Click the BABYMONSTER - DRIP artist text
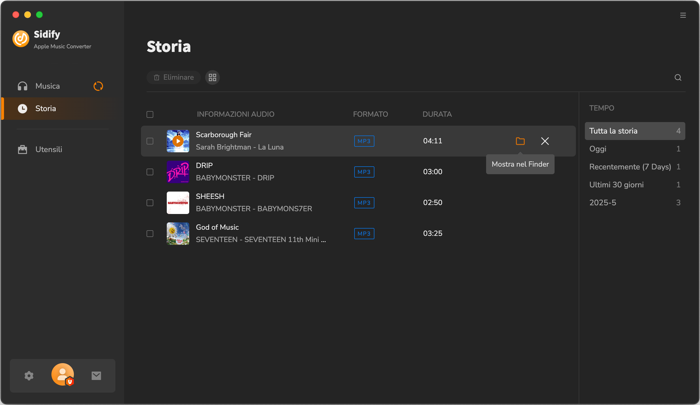Image resolution: width=700 pixels, height=405 pixels. (x=235, y=178)
